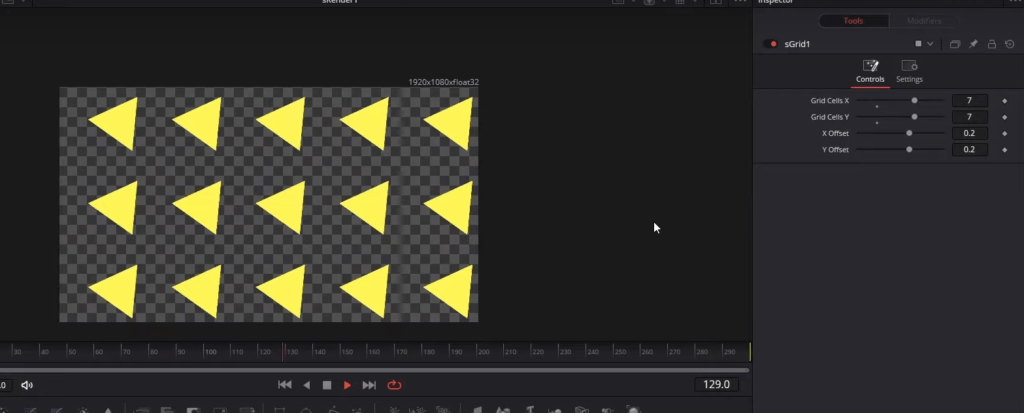Open the Controls tab
1024x413 pixels.
click(x=870, y=72)
